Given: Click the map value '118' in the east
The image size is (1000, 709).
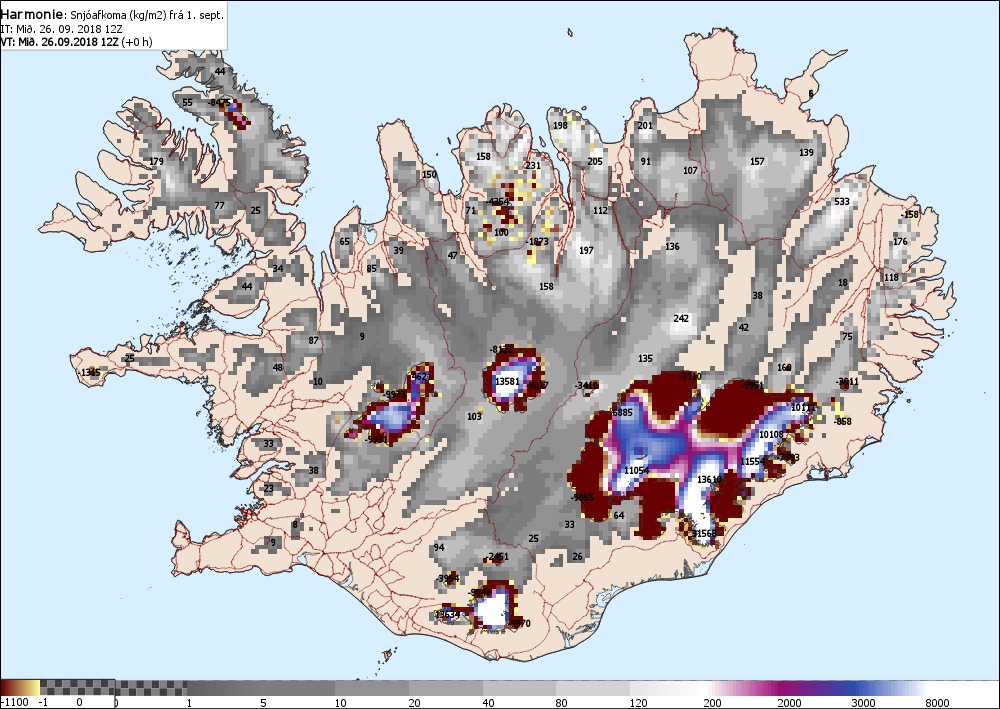Looking at the screenshot, I should click(x=891, y=277).
